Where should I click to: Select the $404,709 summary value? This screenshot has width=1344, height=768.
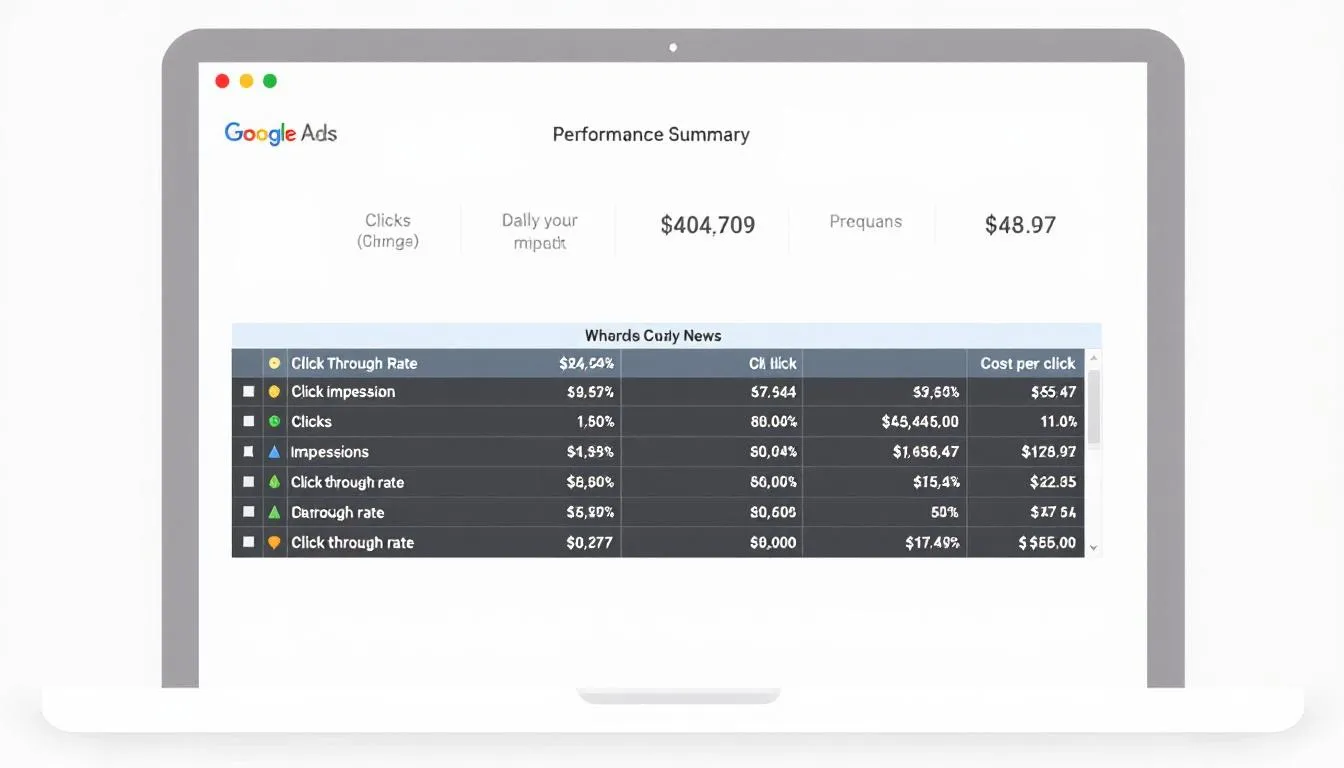[x=708, y=225]
